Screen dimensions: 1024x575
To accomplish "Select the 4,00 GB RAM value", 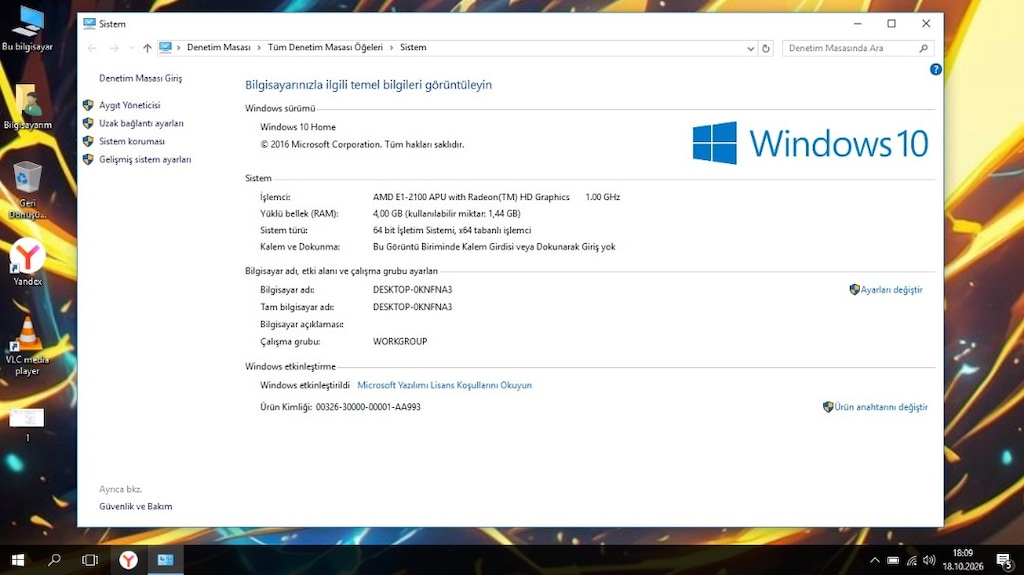I will tap(447, 214).
